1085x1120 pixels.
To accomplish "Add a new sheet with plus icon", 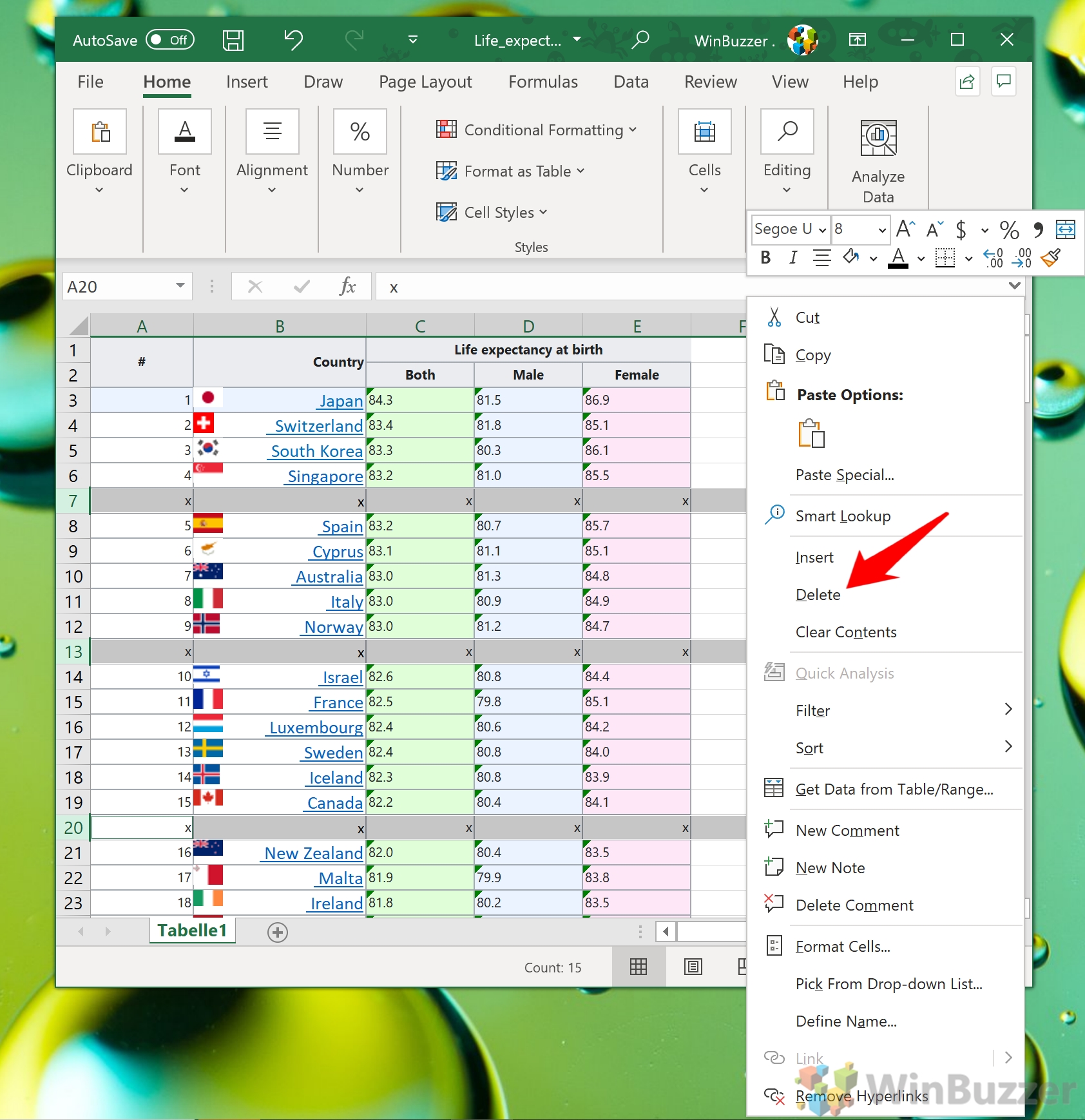I will 278,932.
